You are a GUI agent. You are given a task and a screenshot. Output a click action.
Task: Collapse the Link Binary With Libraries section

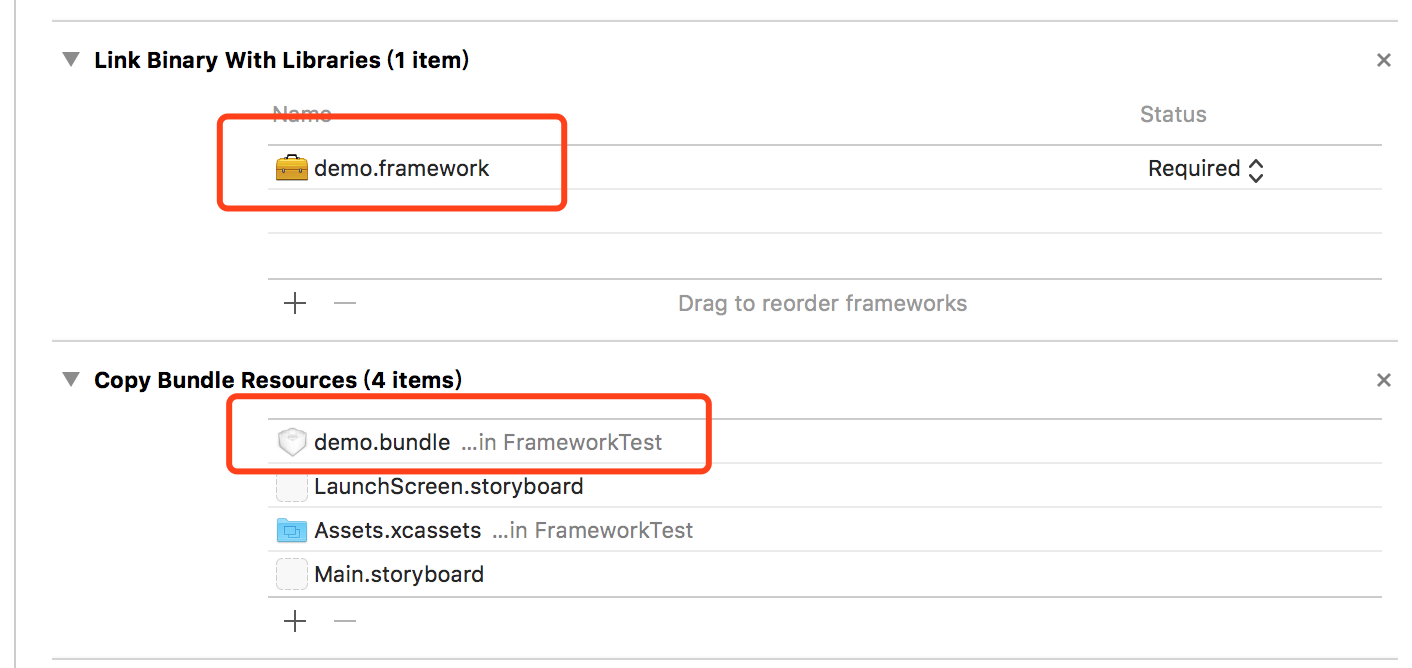[70, 60]
